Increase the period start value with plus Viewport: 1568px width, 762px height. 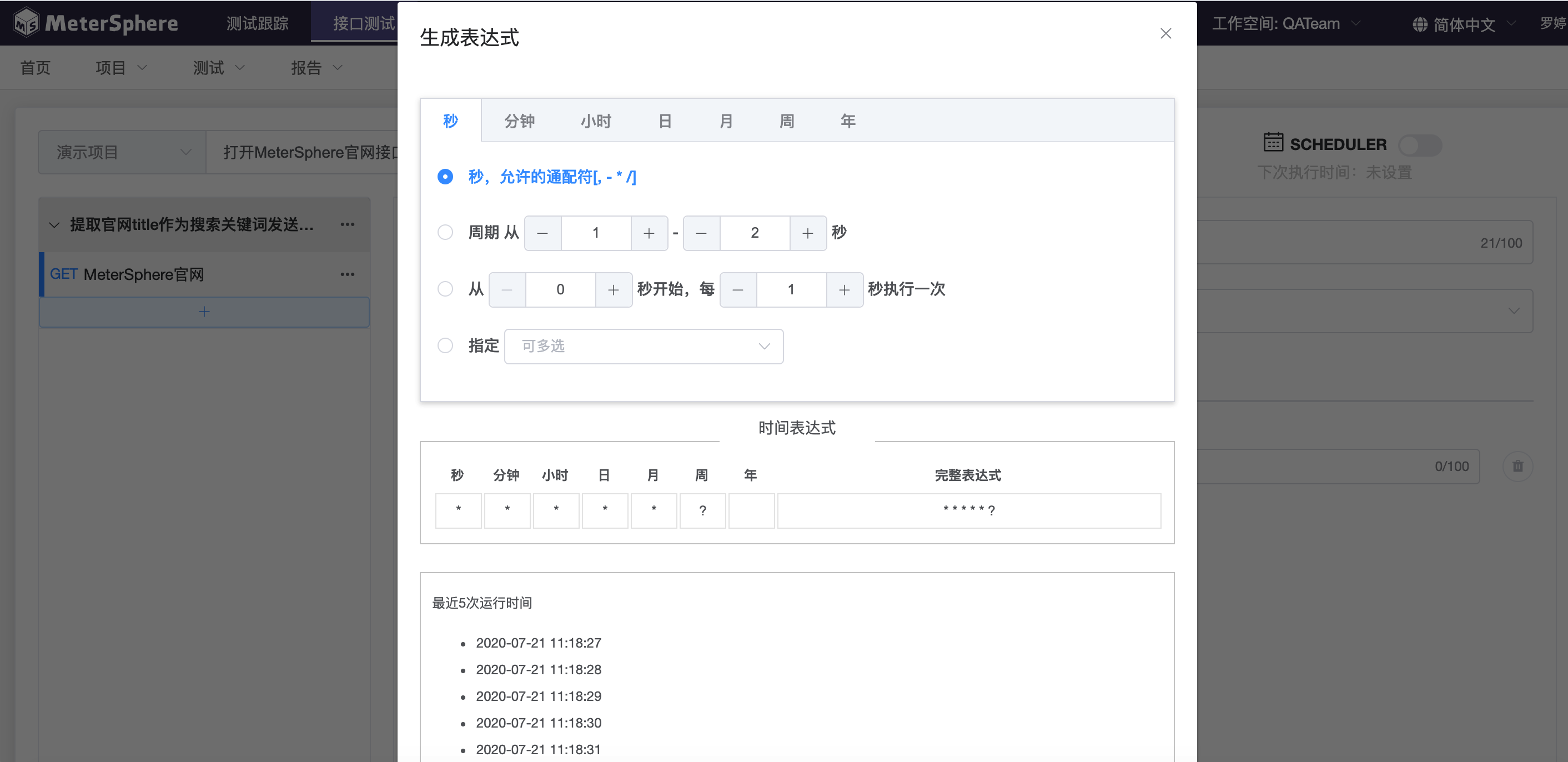[x=649, y=233]
